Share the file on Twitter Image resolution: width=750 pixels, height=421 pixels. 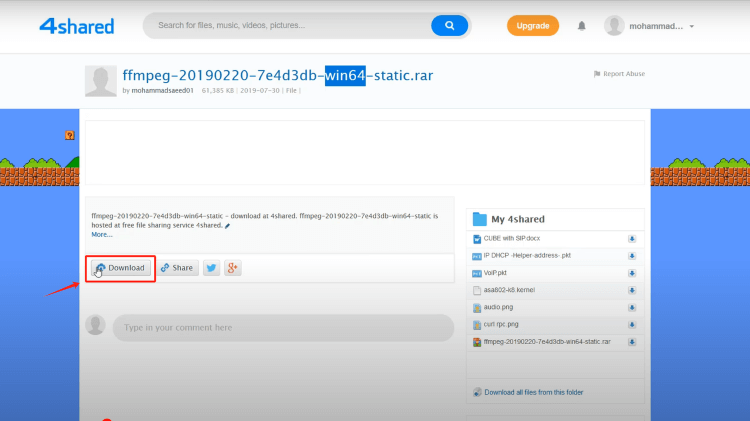point(211,268)
